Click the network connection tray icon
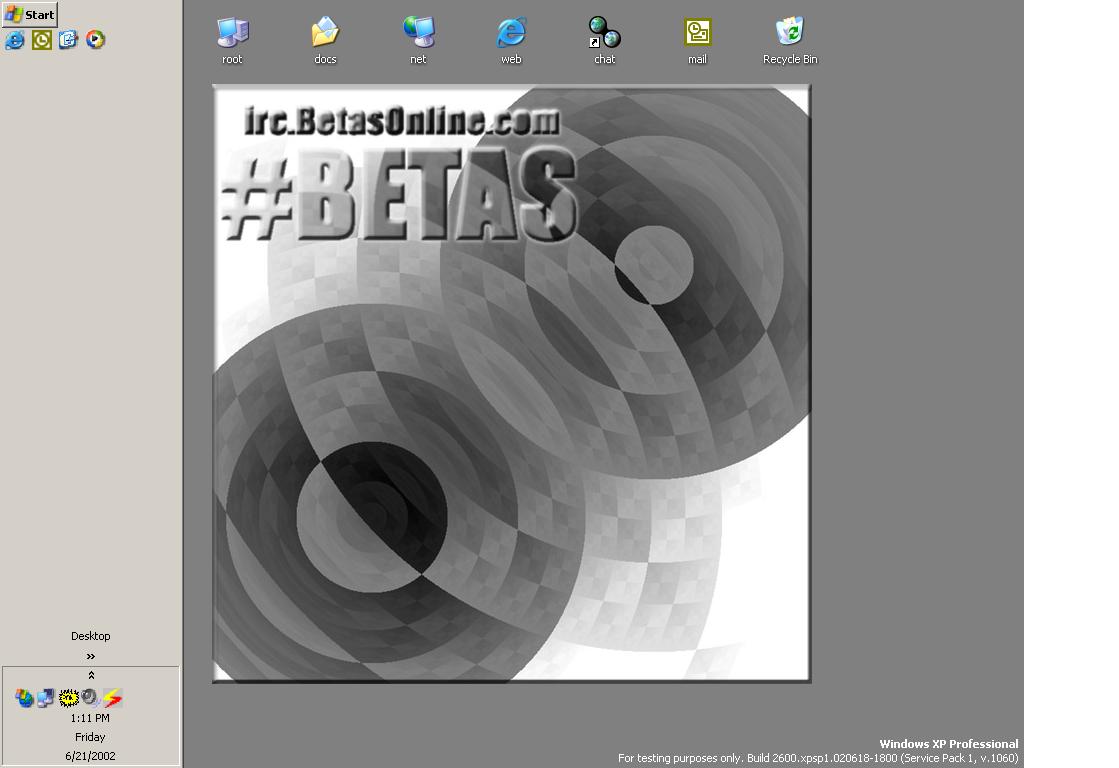This screenshot has height=768, width=1119. (46, 698)
